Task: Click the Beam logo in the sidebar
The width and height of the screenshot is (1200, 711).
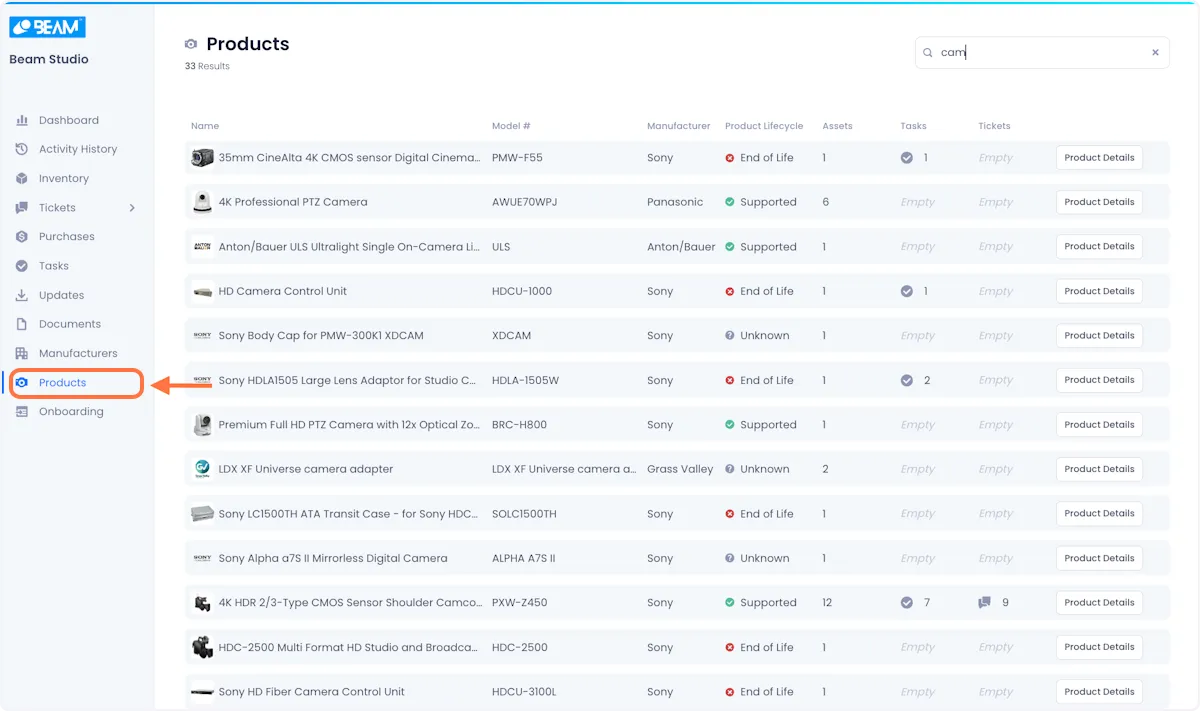Action: coord(47,27)
